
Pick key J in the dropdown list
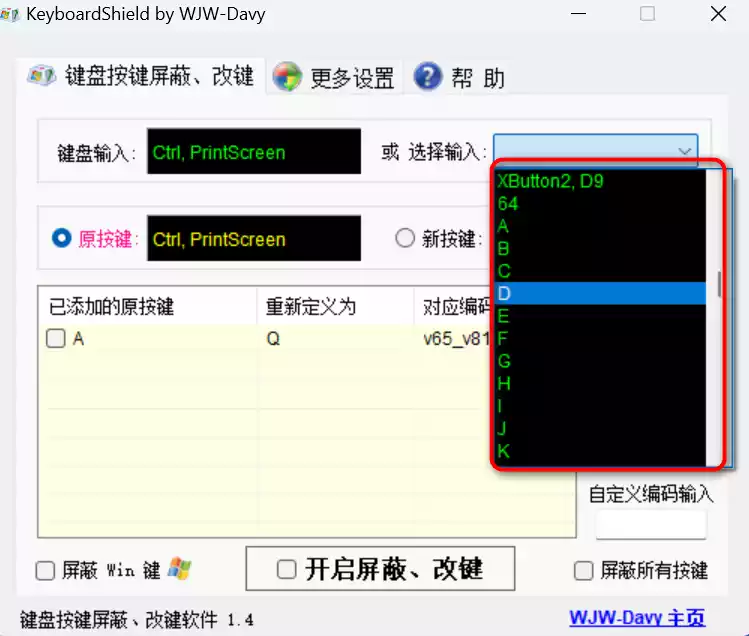pyautogui.click(x=601, y=428)
